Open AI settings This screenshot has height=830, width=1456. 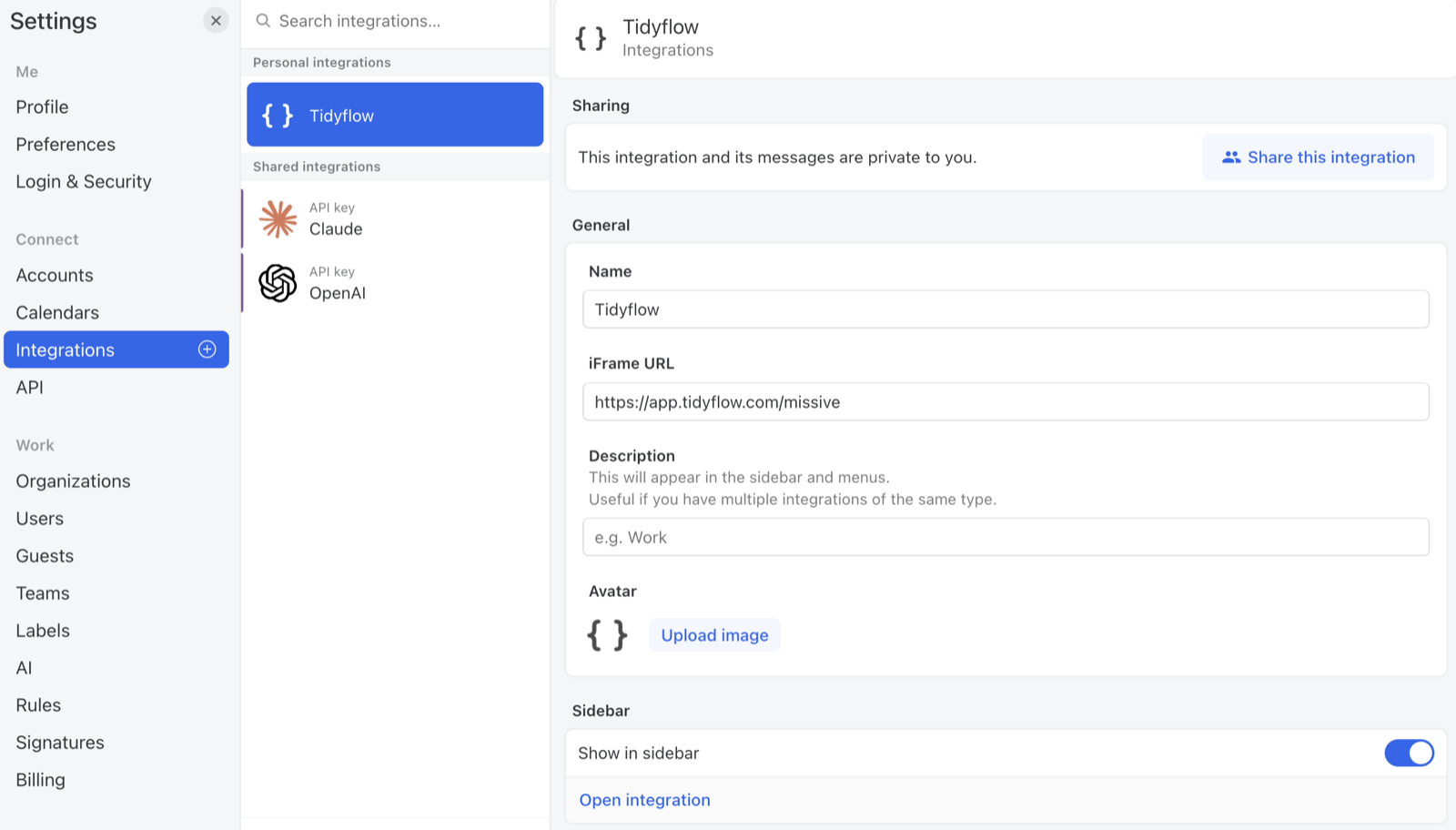(24, 668)
